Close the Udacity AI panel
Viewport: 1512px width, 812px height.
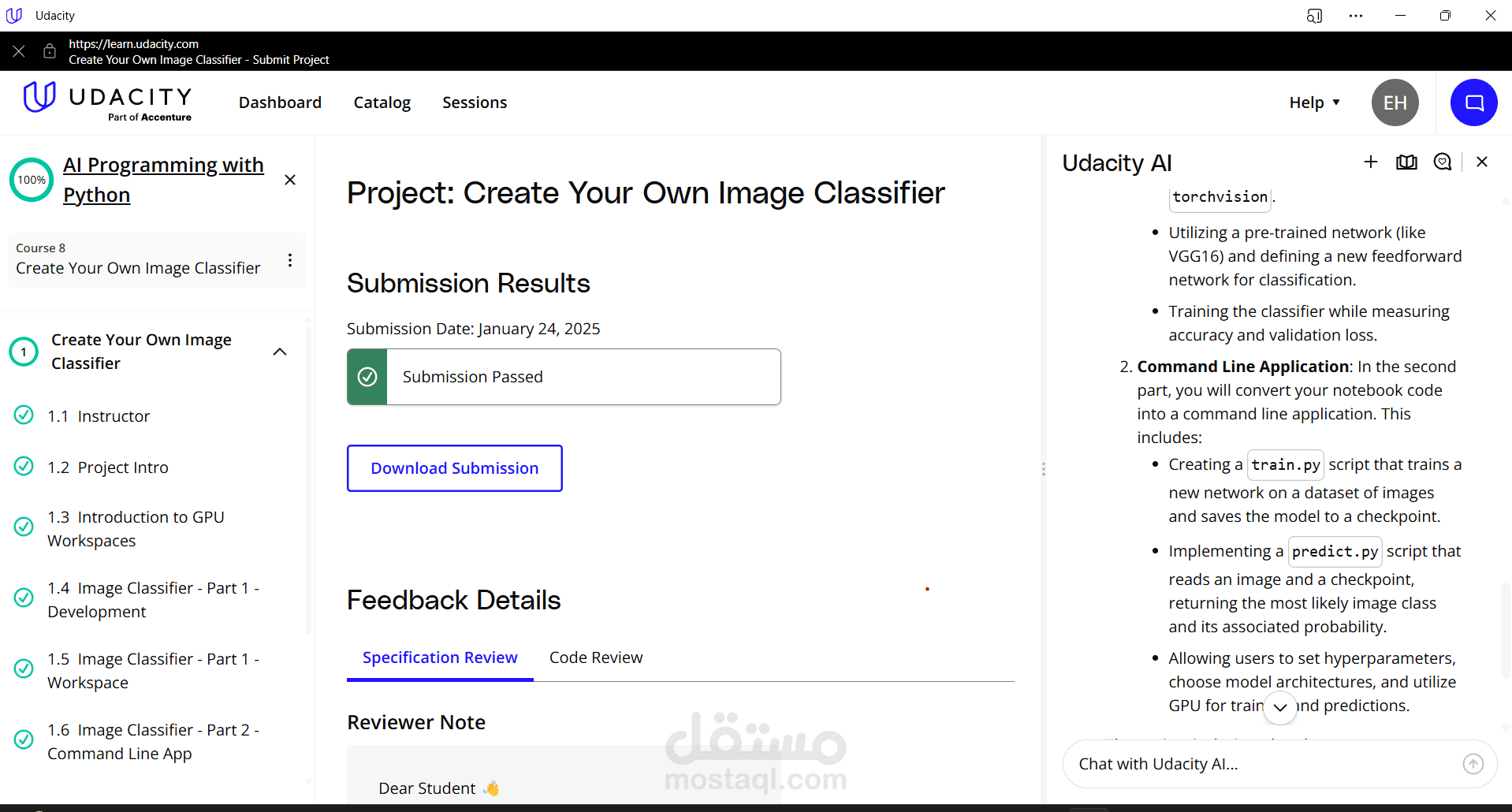1482,162
